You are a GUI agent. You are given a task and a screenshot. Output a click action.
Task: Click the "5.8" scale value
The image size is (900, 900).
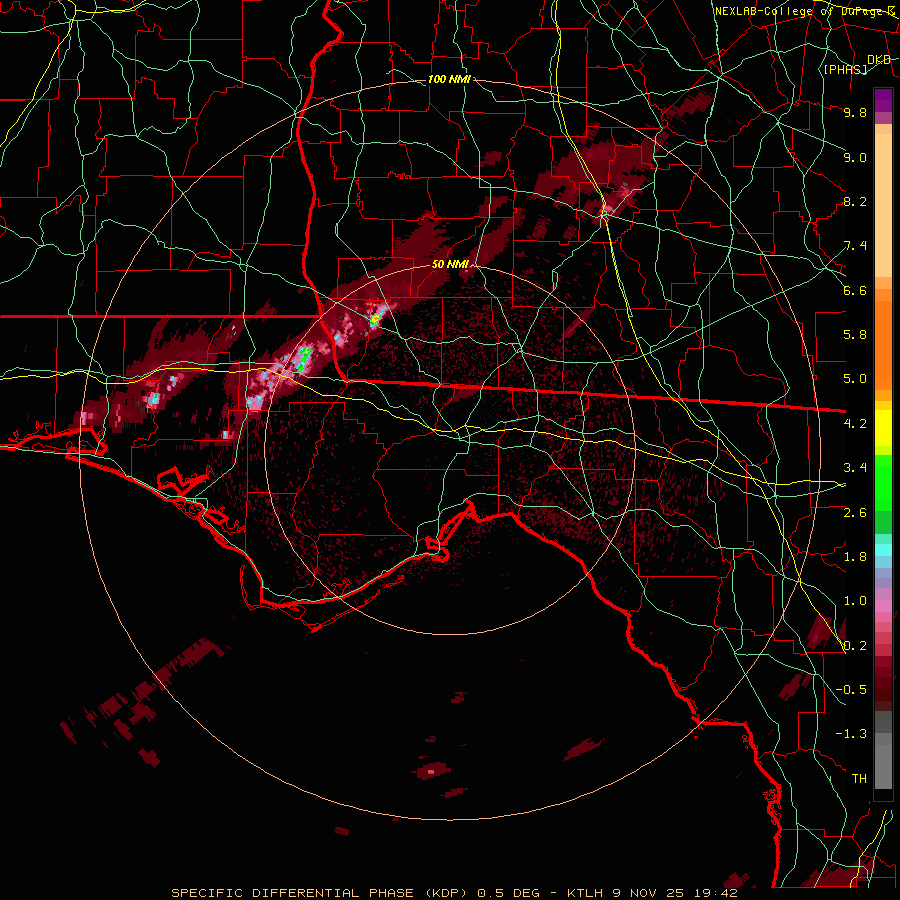coord(855,335)
